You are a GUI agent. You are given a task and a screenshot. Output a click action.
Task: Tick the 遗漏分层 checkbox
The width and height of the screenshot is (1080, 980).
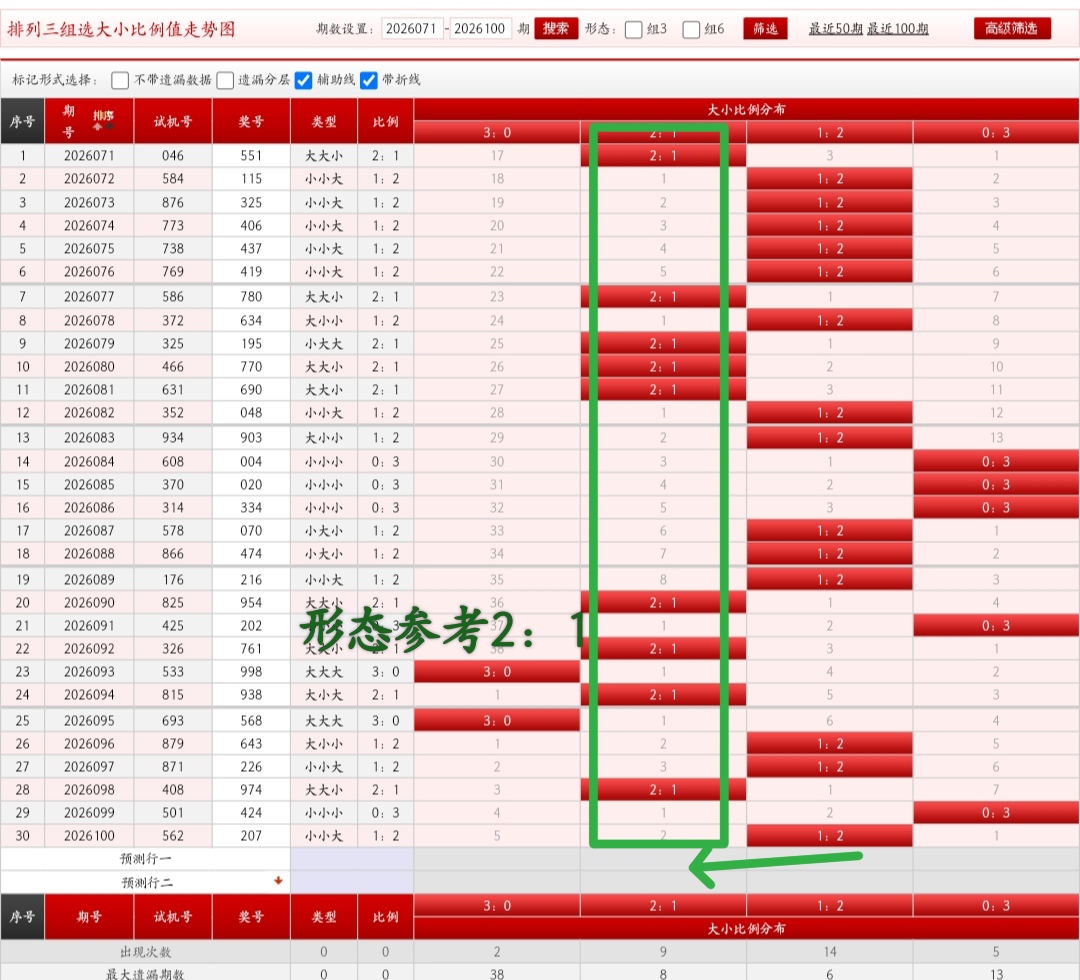coord(225,80)
